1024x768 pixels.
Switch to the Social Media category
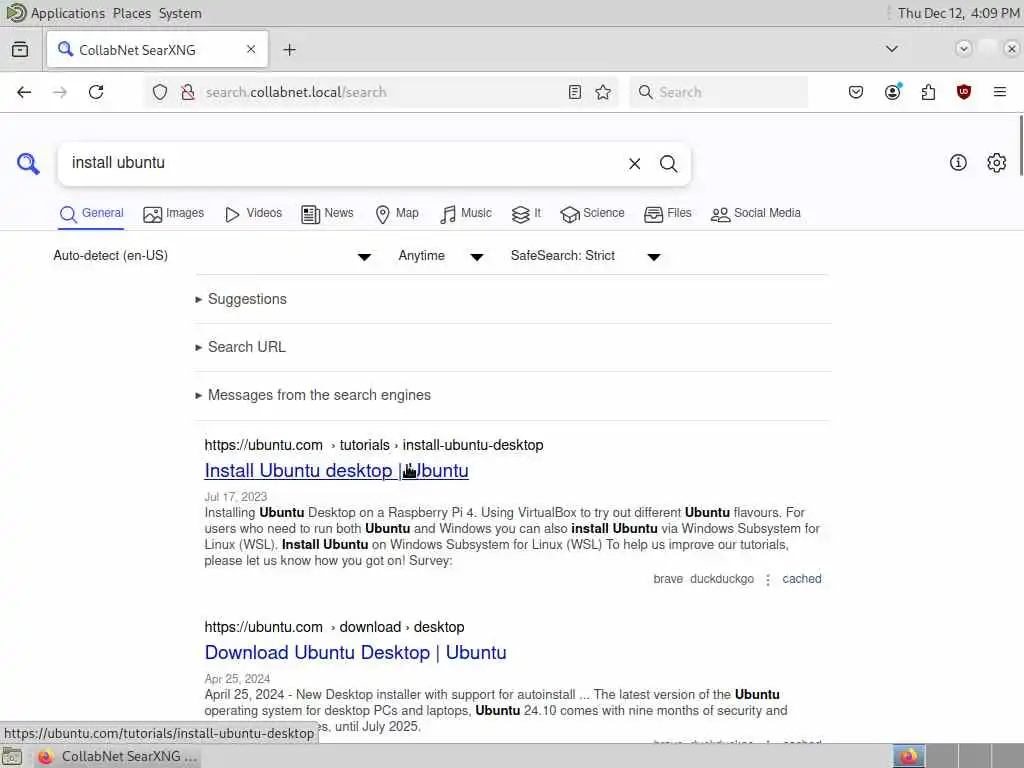click(756, 214)
